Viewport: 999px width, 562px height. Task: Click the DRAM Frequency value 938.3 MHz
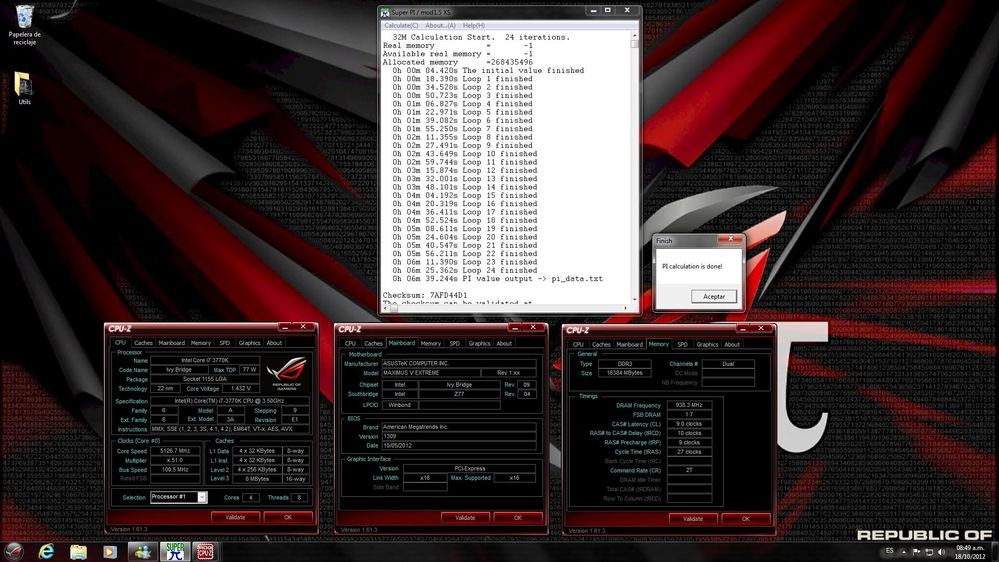(689, 405)
